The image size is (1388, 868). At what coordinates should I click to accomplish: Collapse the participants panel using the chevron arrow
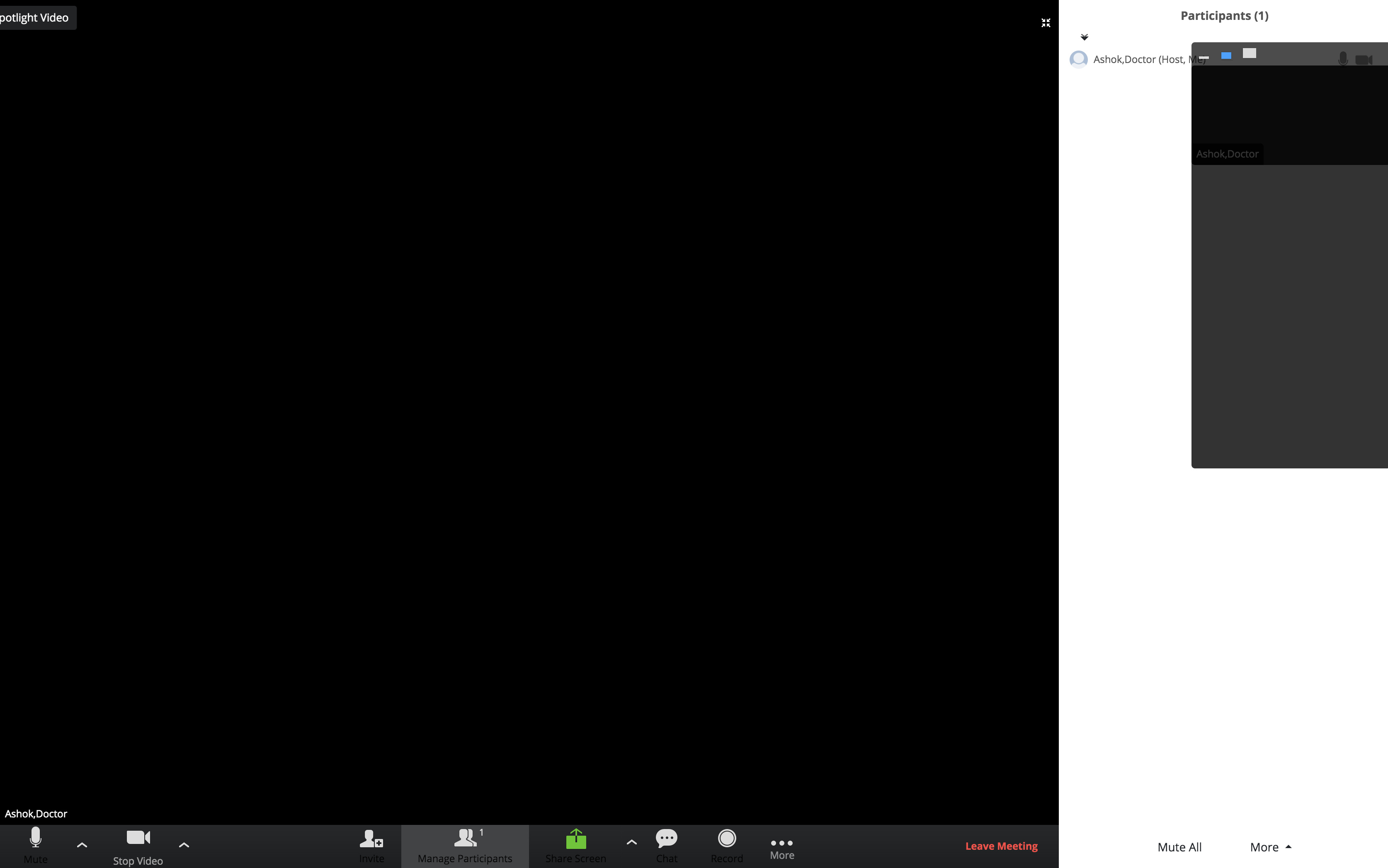1085,37
